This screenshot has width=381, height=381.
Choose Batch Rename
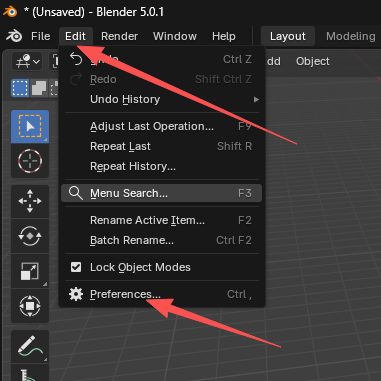(x=162, y=240)
